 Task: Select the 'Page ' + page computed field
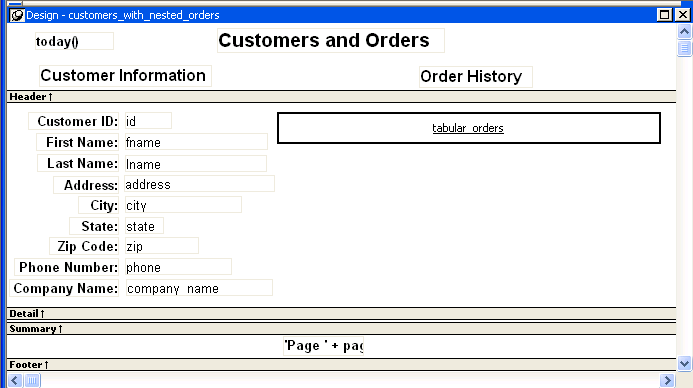(x=324, y=346)
